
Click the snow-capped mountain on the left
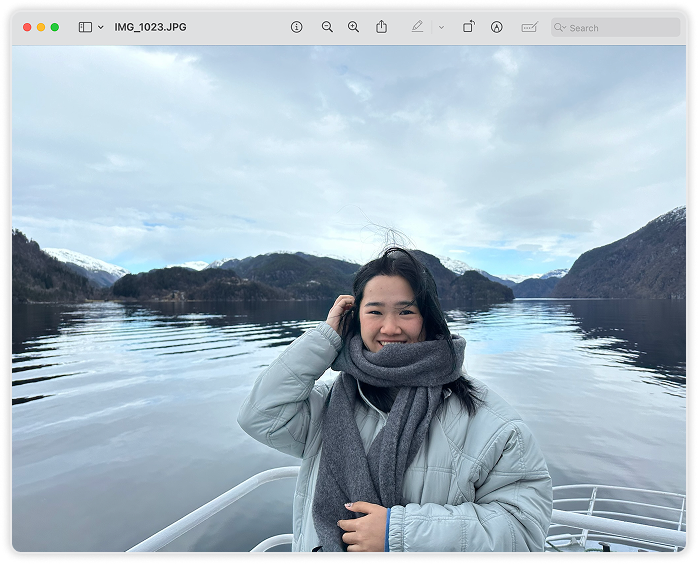pyautogui.click(x=85, y=264)
